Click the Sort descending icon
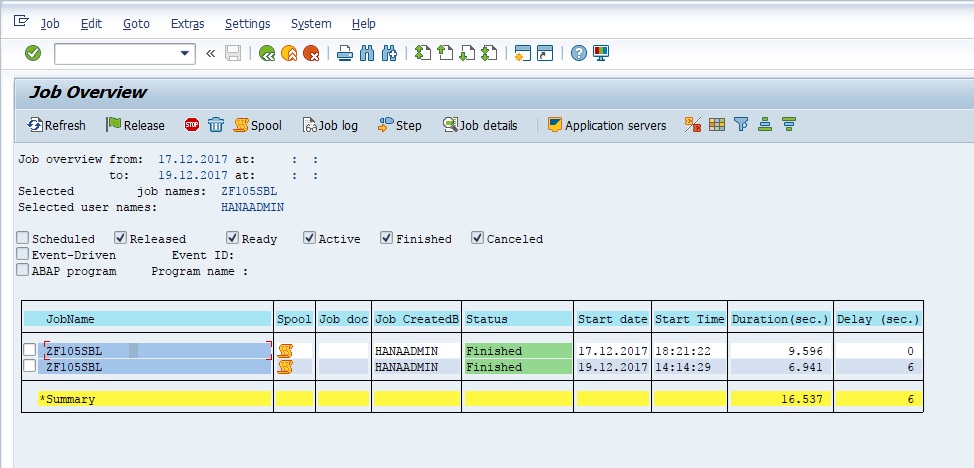Image resolution: width=974 pixels, height=468 pixels. click(x=789, y=124)
